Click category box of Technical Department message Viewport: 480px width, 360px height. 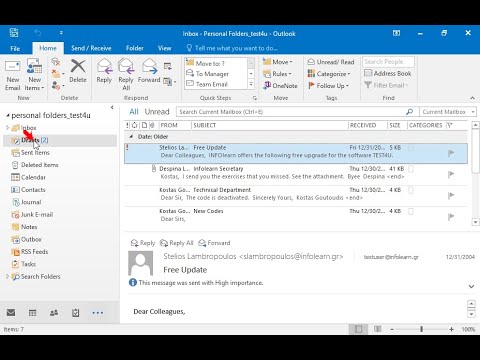pyautogui.click(x=411, y=190)
